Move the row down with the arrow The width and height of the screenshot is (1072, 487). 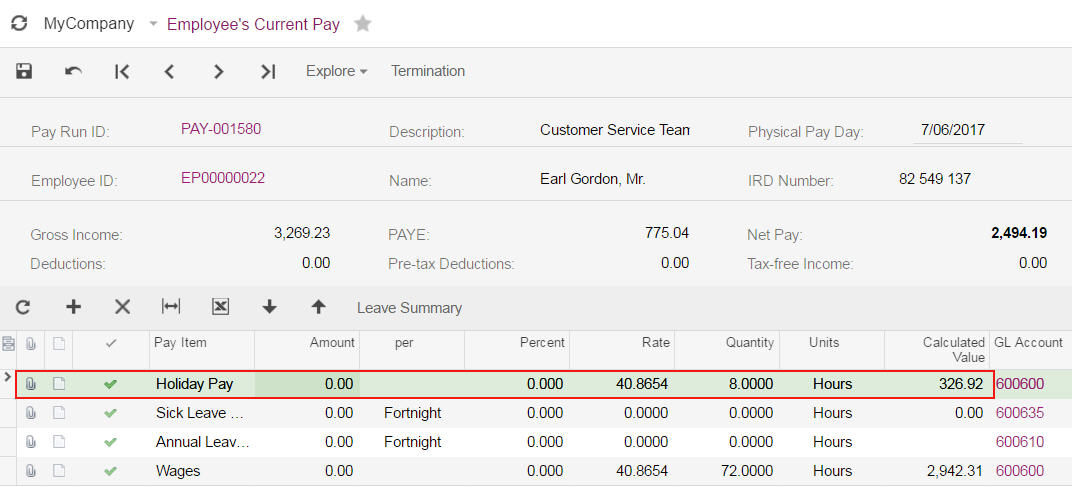pos(269,307)
